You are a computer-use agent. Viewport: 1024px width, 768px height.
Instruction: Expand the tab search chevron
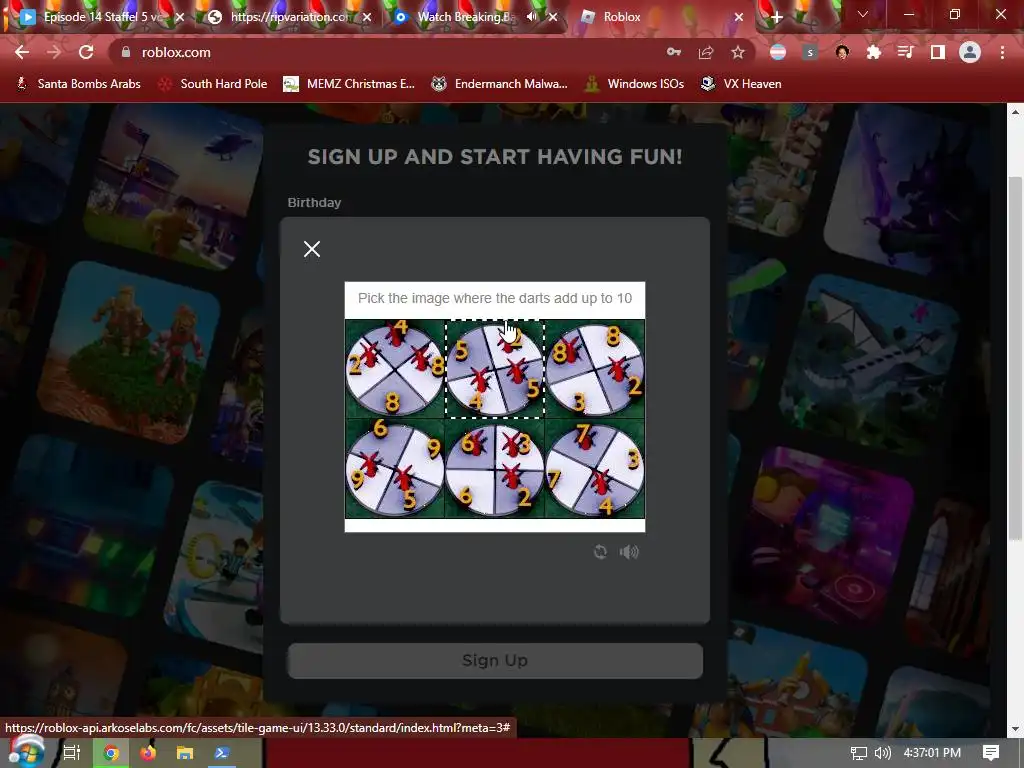(863, 14)
